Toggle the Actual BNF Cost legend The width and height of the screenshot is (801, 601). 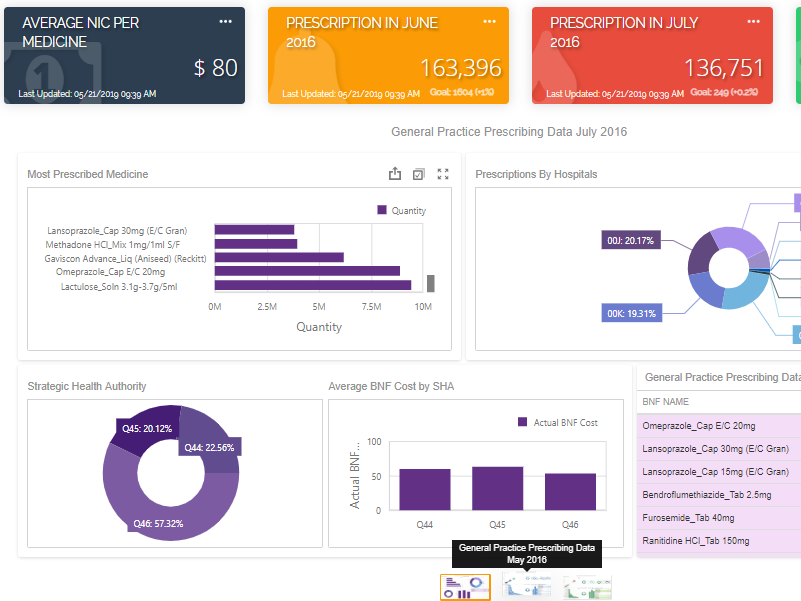(557, 423)
